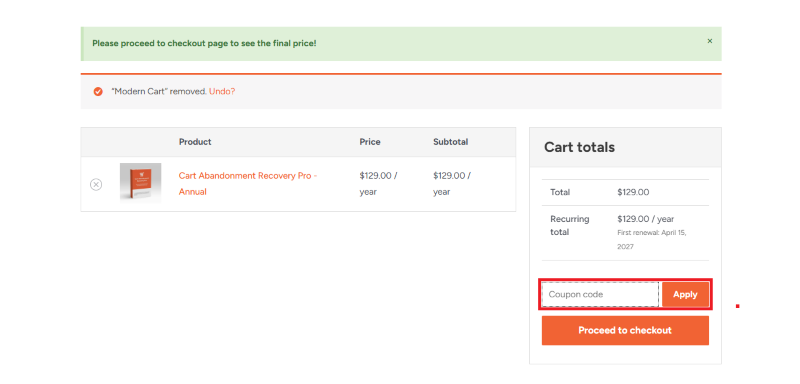The width and height of the screenshot is (800, 384).
Task: Open Cart Abandonment Recovery Pro - Annual link
Action: [248, 184]
